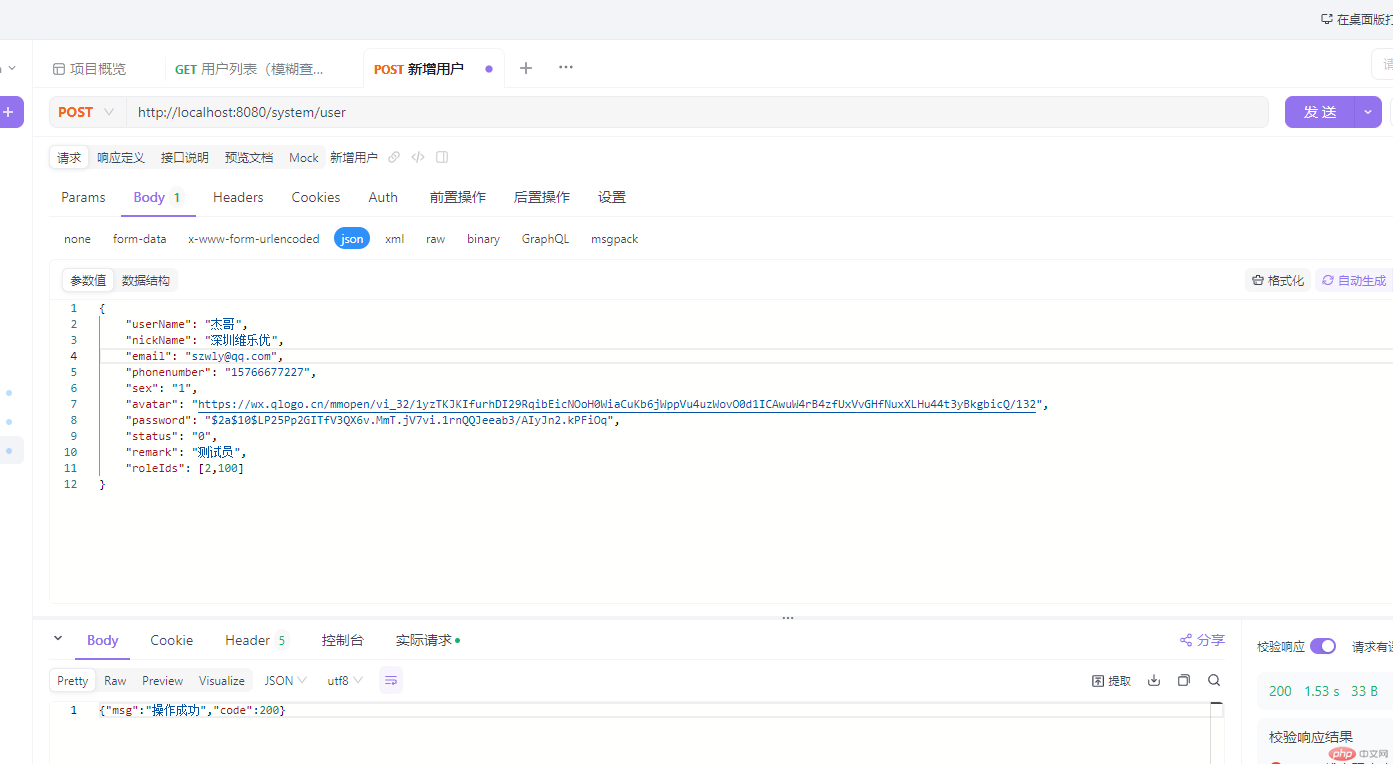Open the tab bar more options menu
1393x764 pixels.
coord(566,68)
